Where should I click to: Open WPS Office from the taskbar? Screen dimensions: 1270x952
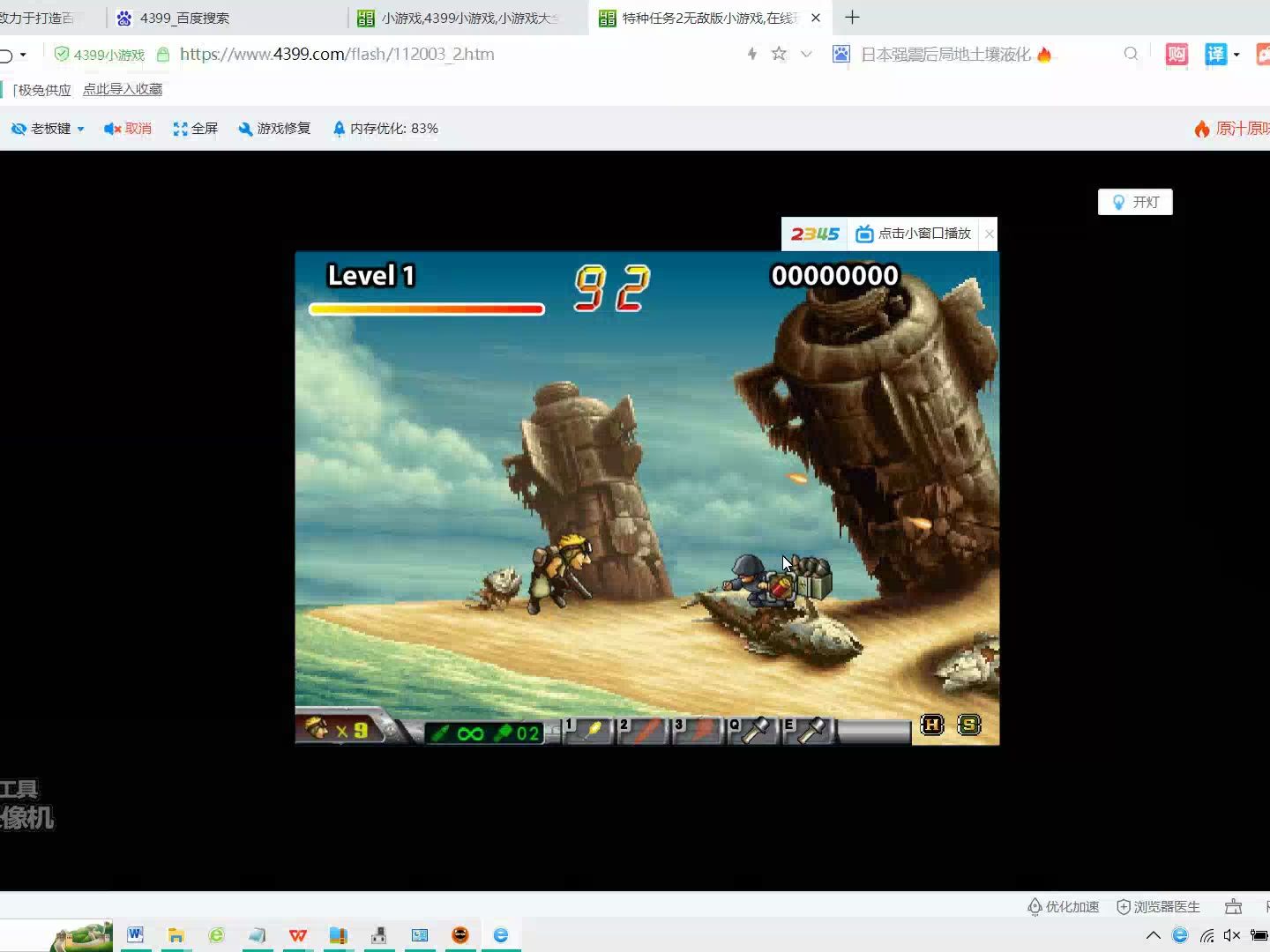pos(298,935)
